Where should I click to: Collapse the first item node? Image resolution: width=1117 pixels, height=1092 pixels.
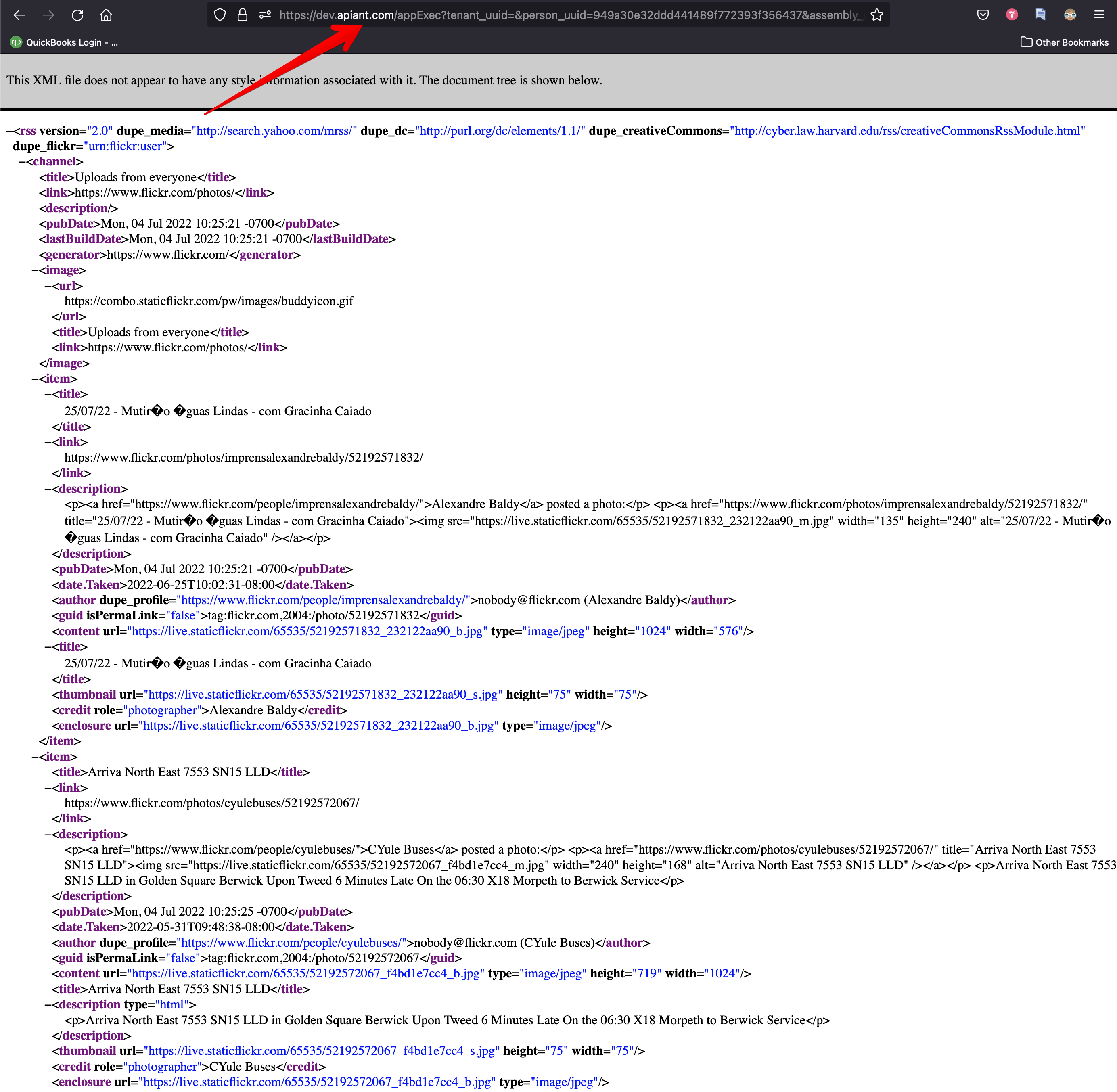tap(35, 379)
